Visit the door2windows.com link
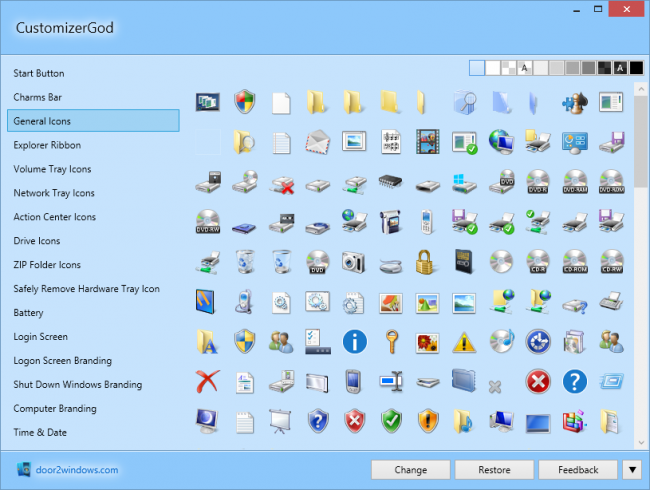 (x=77, y=470)
